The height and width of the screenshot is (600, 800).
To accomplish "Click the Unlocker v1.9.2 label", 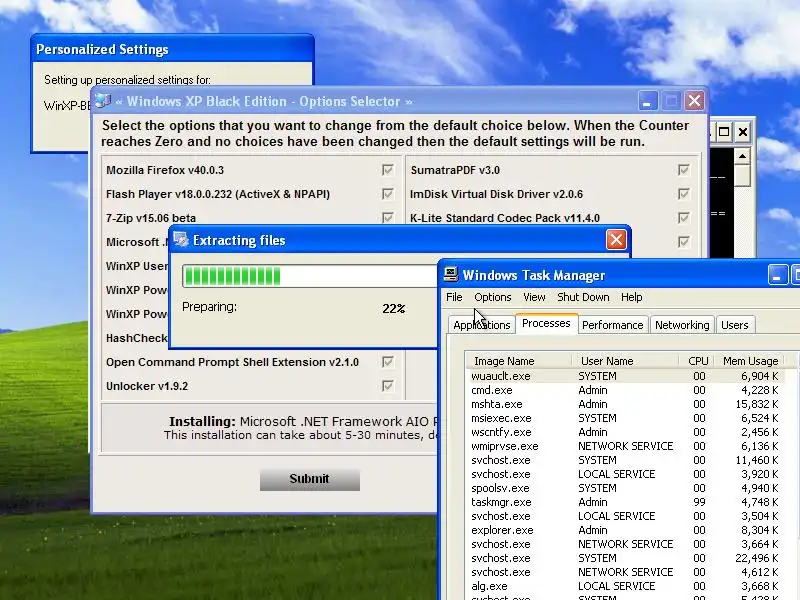I will point(147,386).
